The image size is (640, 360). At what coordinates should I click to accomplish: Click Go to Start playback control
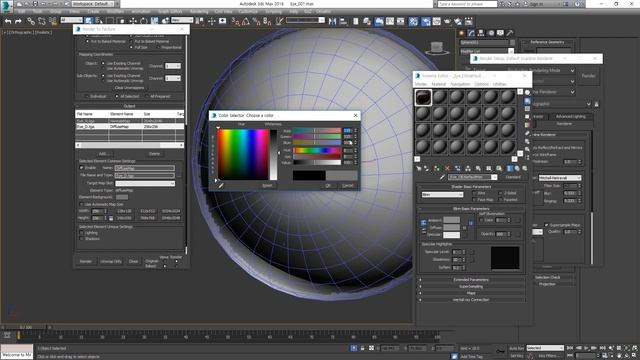(x=570, y=348)
